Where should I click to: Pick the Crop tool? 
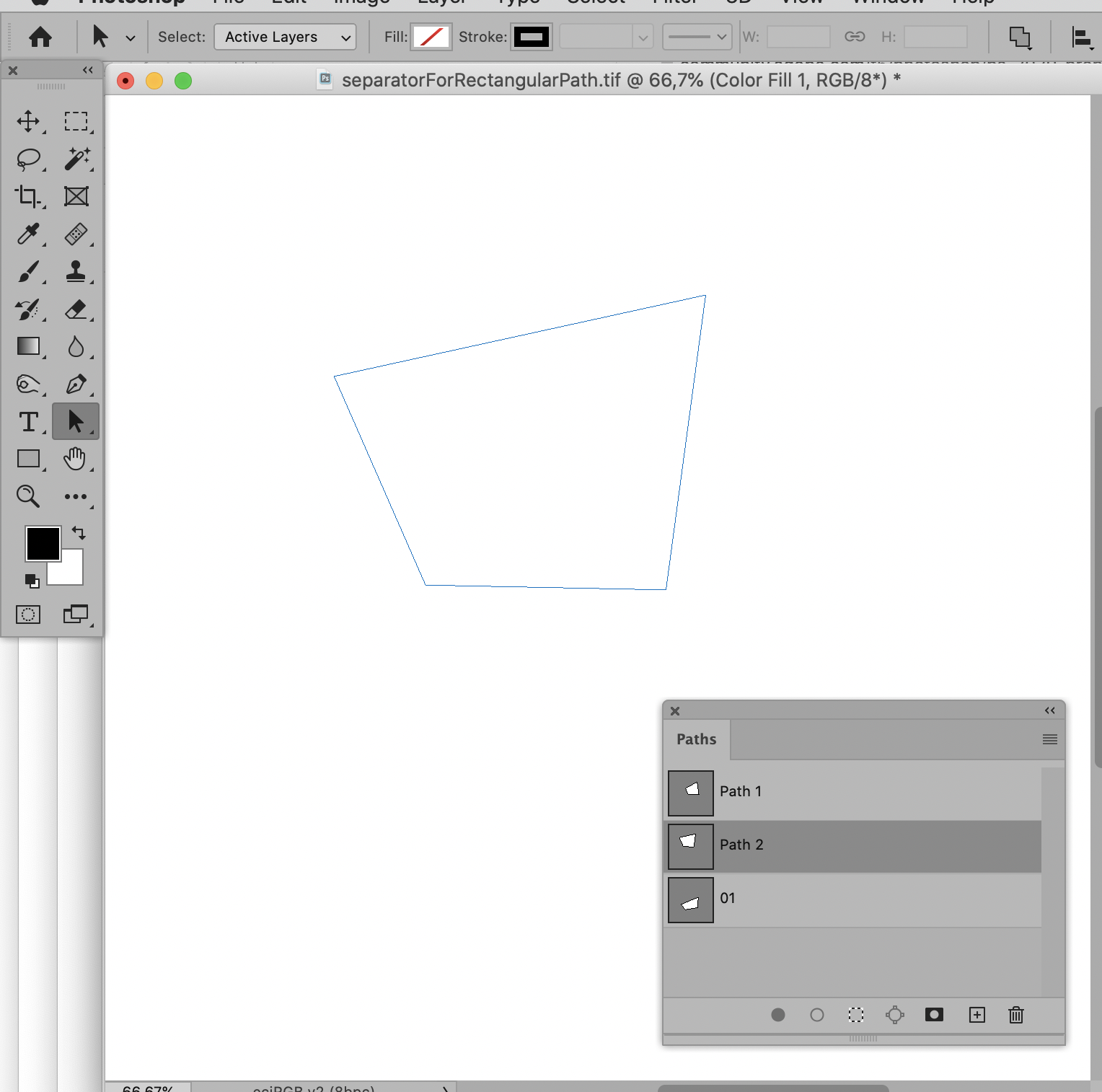(x=29, y=196)
